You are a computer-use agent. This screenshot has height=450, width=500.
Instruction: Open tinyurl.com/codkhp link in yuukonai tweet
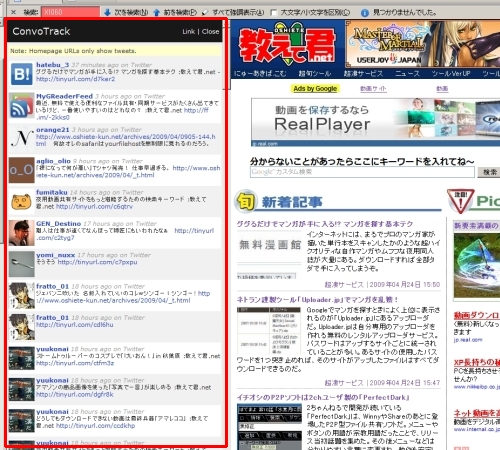(96, 426)
